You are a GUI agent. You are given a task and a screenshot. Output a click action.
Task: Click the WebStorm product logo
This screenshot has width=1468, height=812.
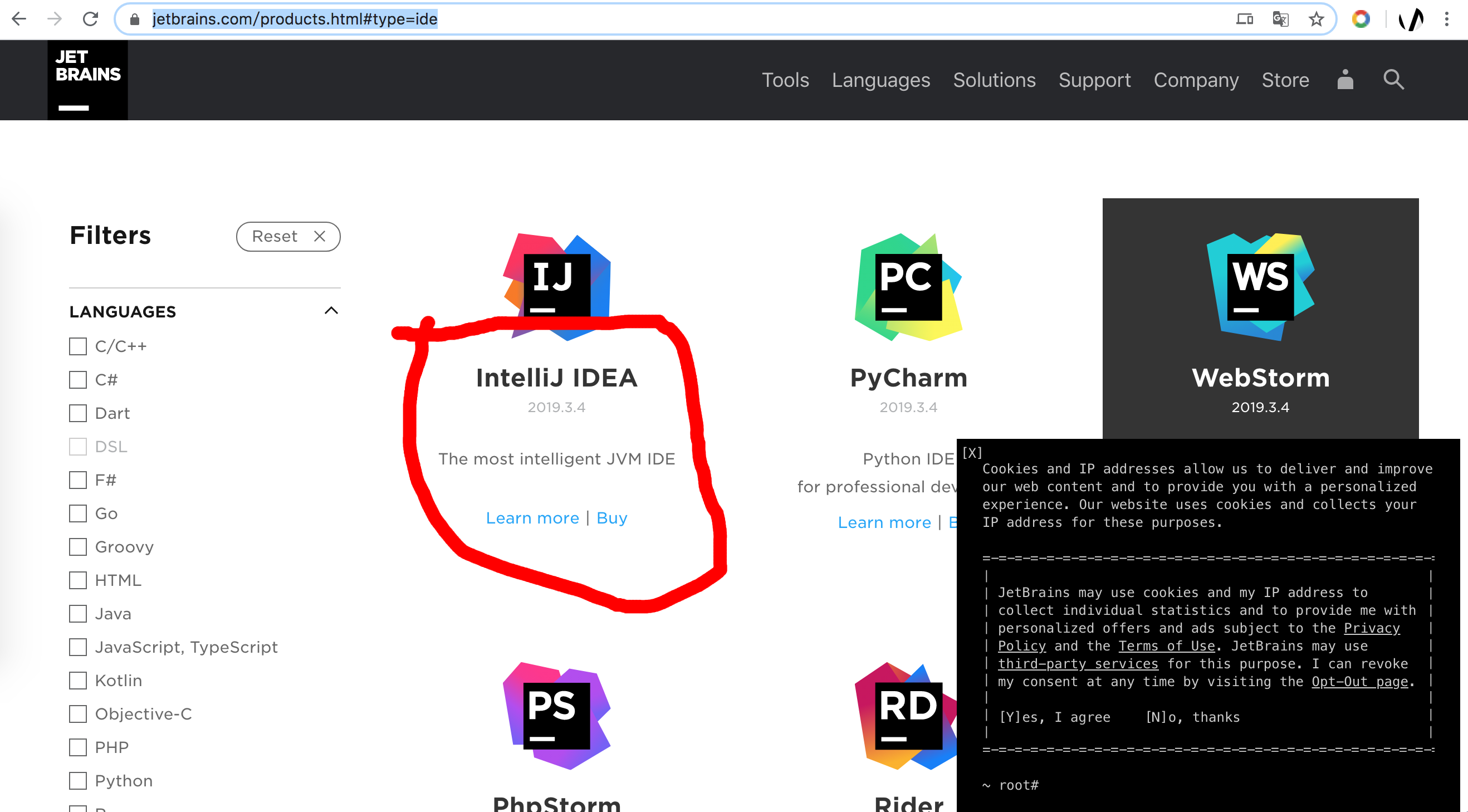pyautogui.click(x=1260, y=287)
